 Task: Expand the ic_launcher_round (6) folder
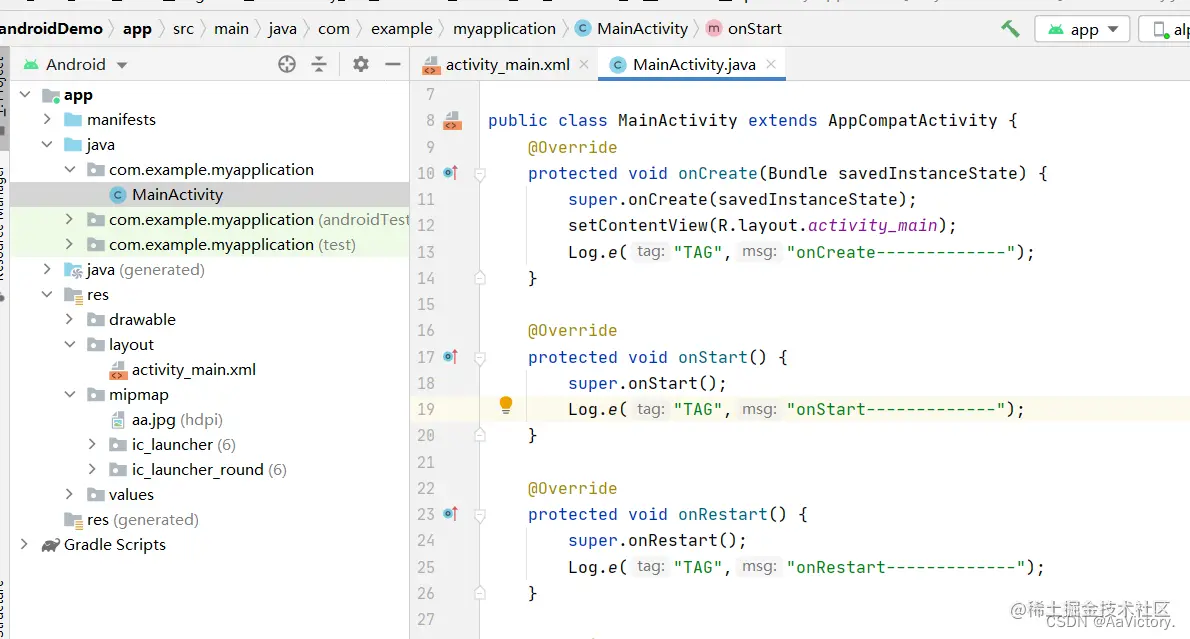pos(92,470)
